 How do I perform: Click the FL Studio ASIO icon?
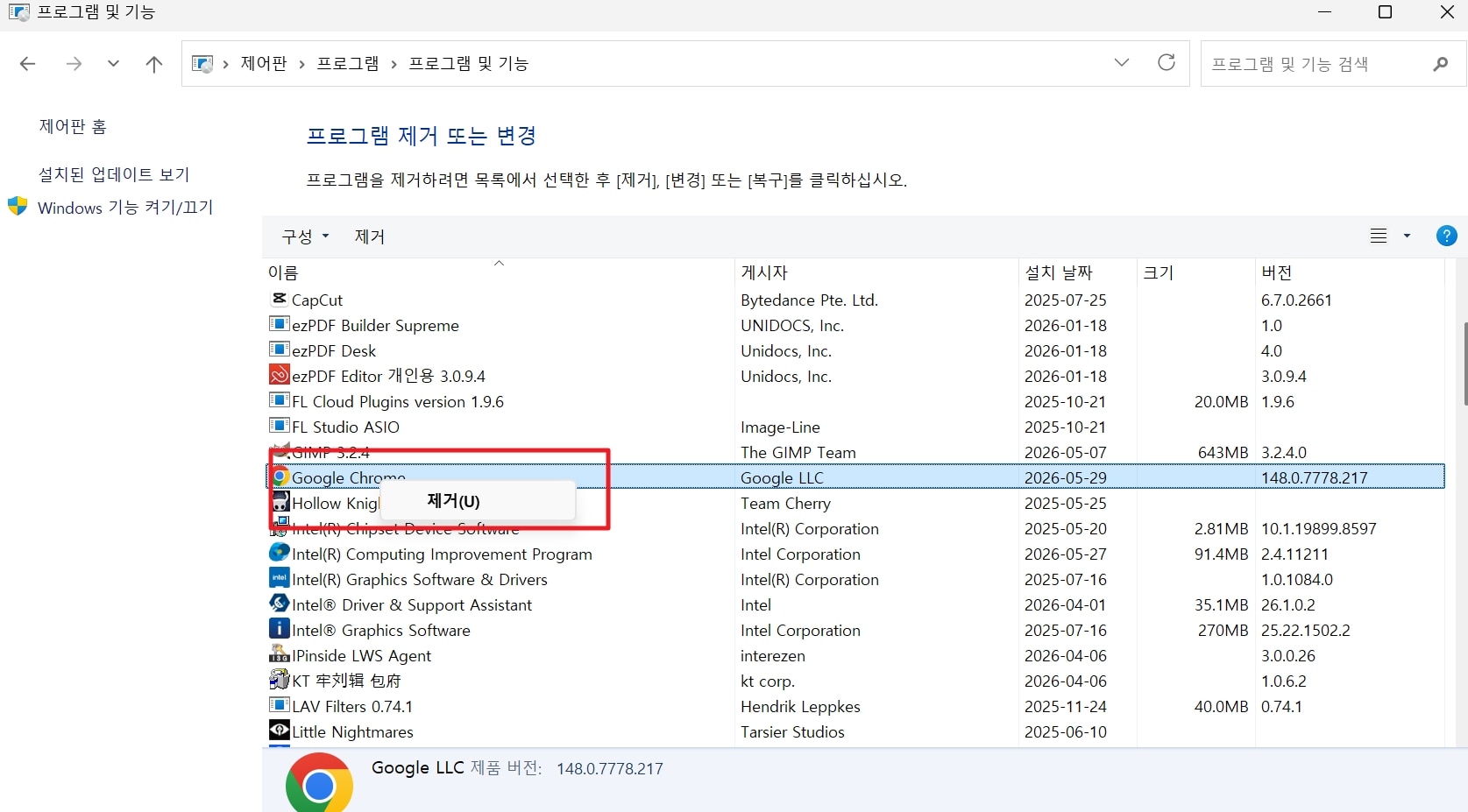pos(280,426)
